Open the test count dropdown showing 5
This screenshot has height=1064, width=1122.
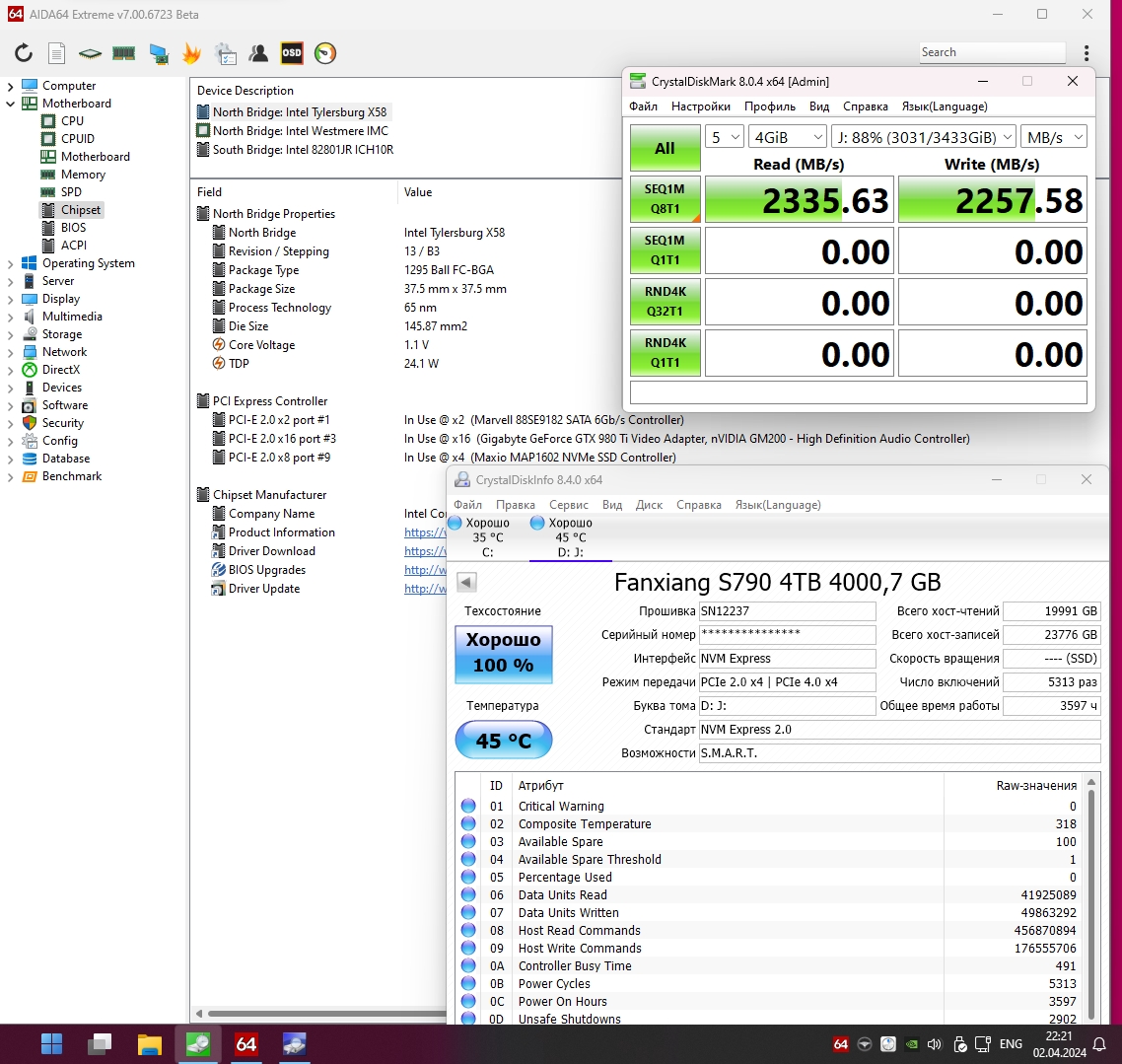pos(724,137)
